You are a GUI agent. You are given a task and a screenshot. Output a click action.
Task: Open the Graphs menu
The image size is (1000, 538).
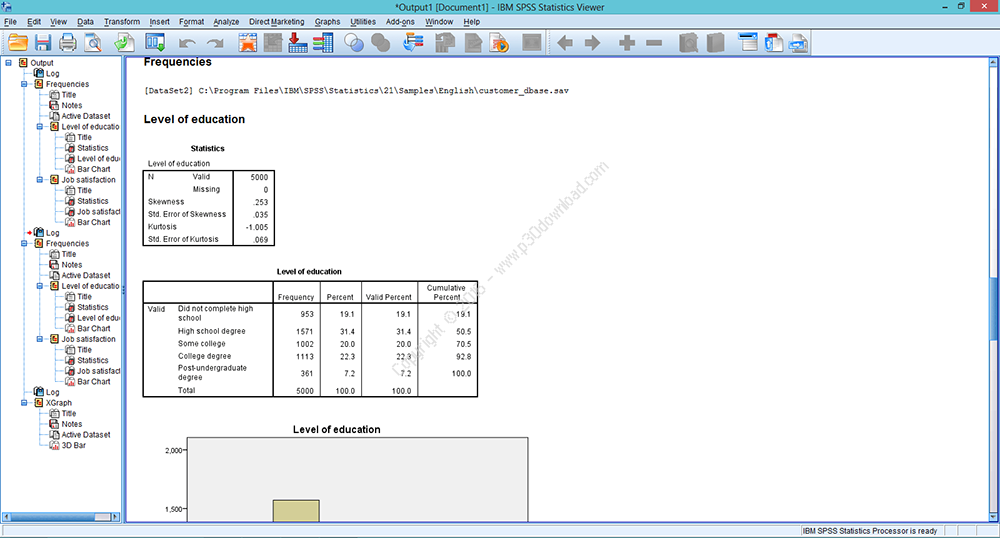327,22
